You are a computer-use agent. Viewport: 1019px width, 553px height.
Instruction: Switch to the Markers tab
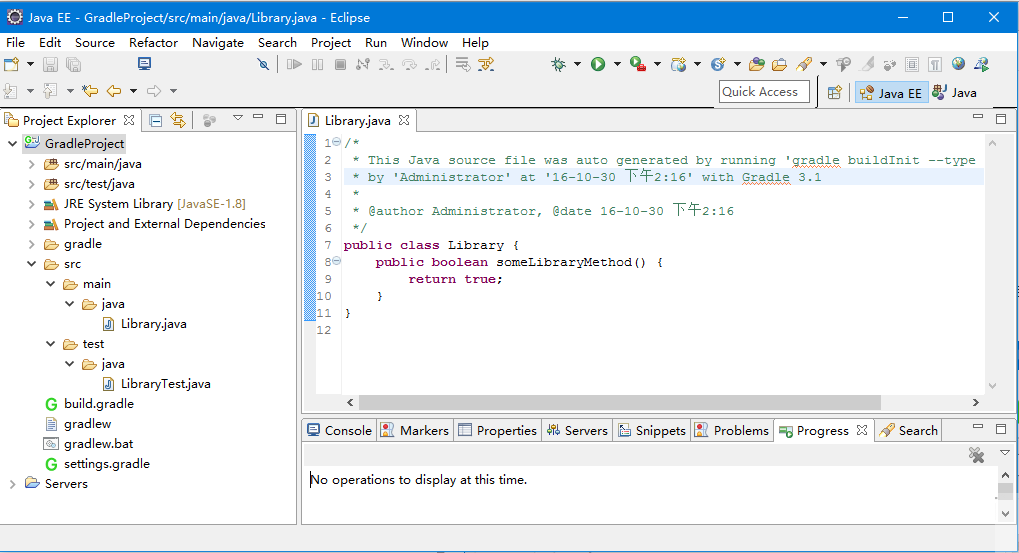point(415,430)
